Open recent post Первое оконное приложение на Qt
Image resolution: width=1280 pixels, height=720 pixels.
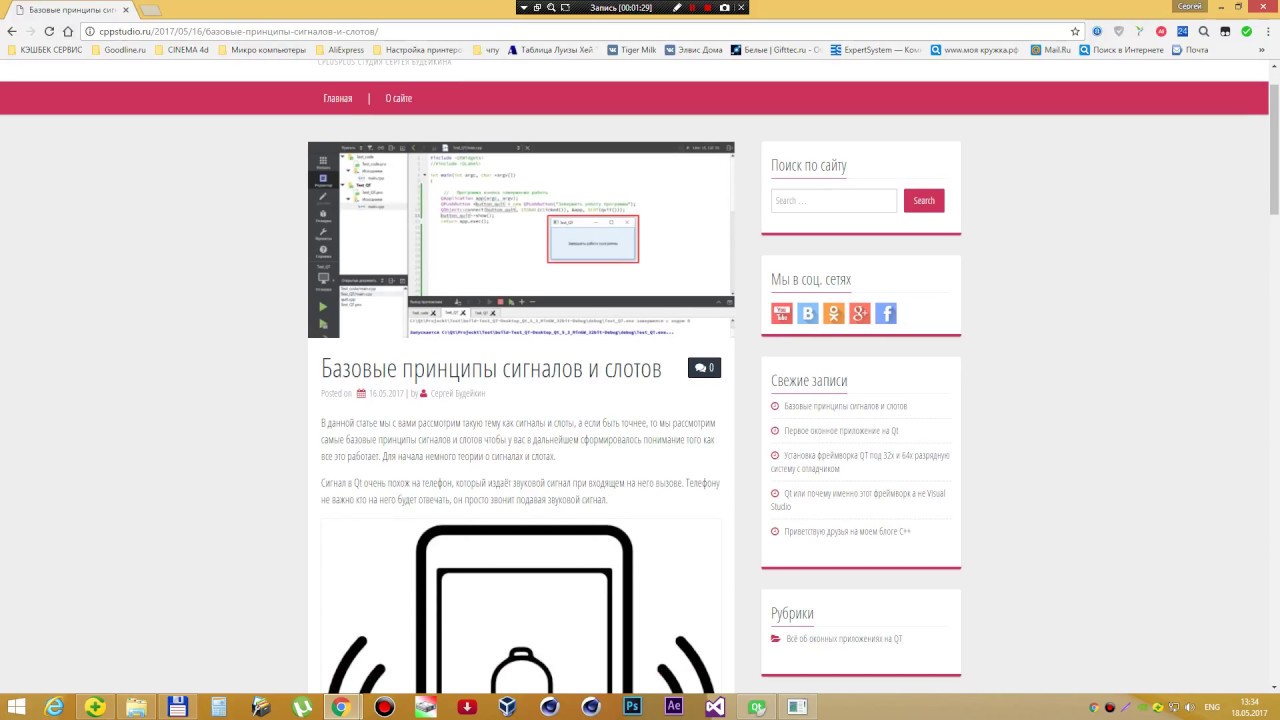[841, 431]
